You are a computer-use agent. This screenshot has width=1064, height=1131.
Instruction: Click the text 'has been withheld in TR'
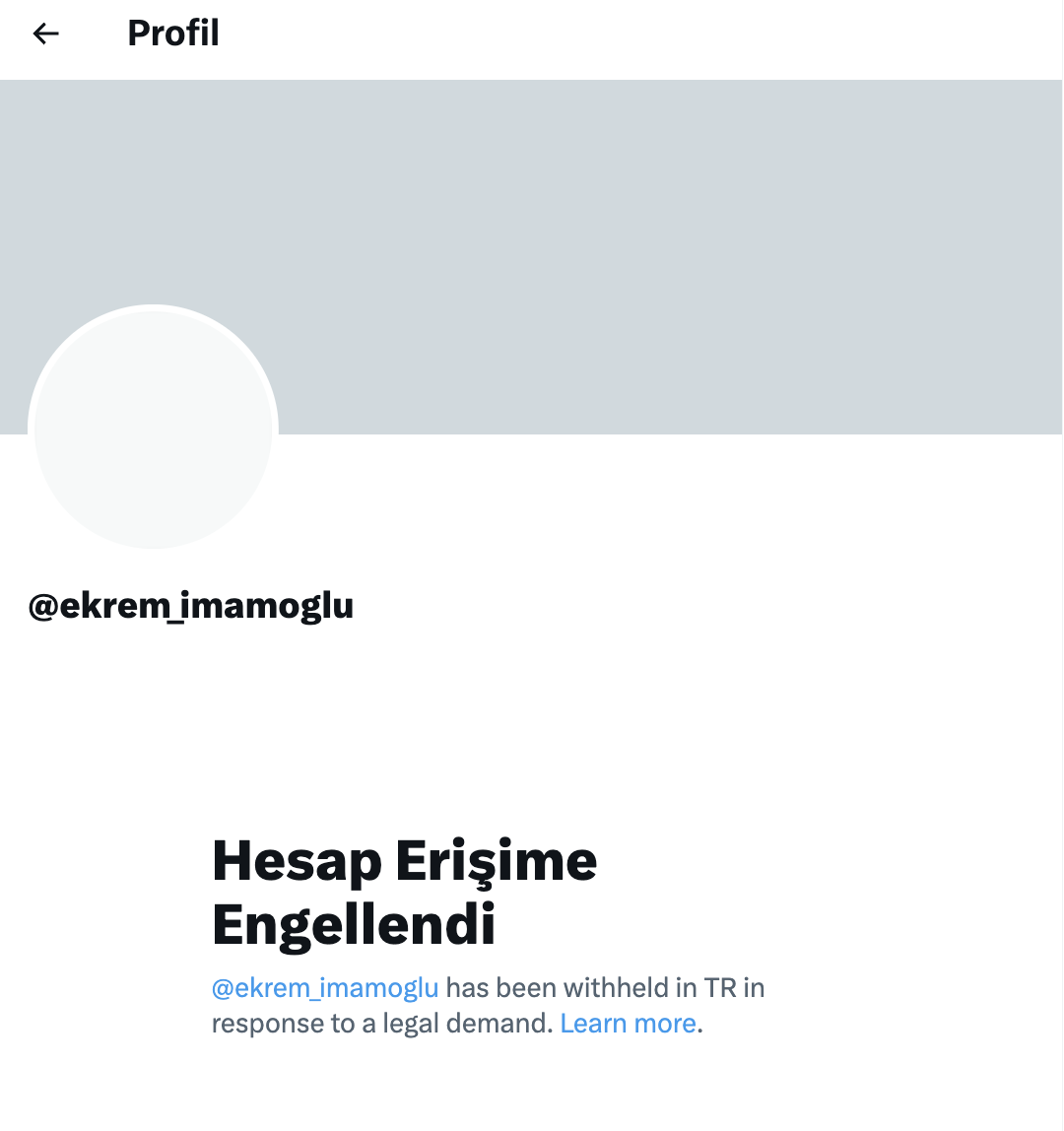coord(591,987)
